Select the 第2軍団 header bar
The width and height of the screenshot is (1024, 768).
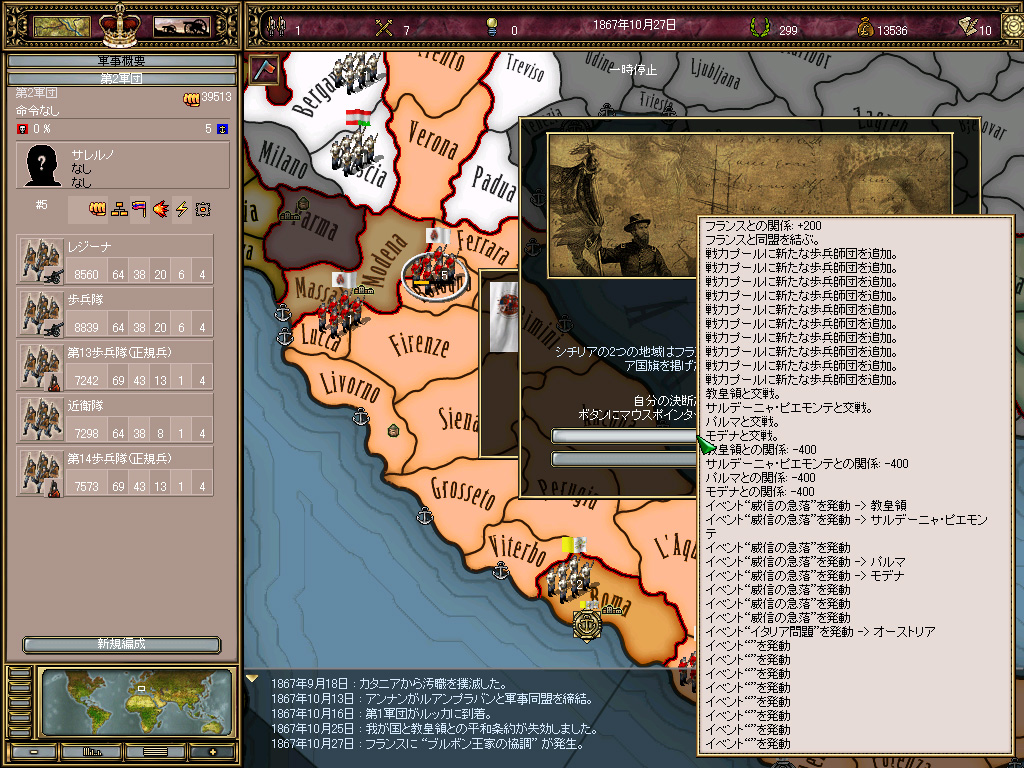(x=121, y=78)
